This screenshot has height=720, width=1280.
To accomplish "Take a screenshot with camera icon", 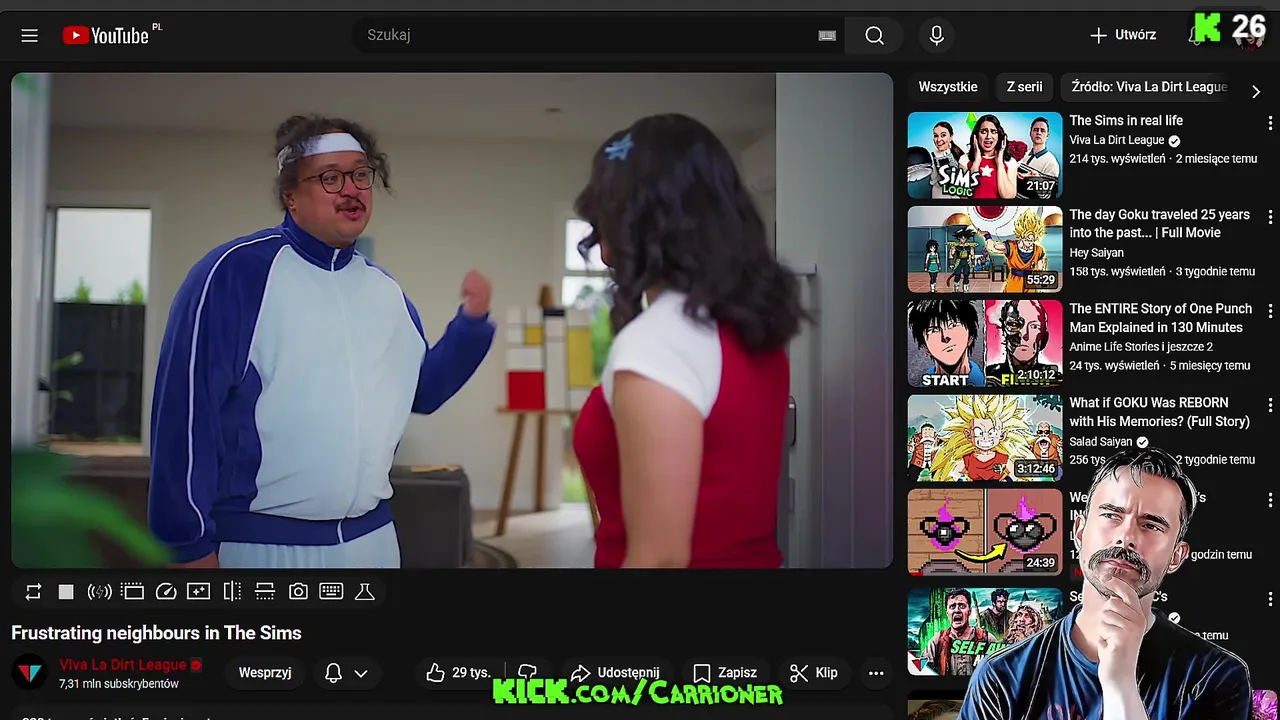I will [x=298, y=592].
